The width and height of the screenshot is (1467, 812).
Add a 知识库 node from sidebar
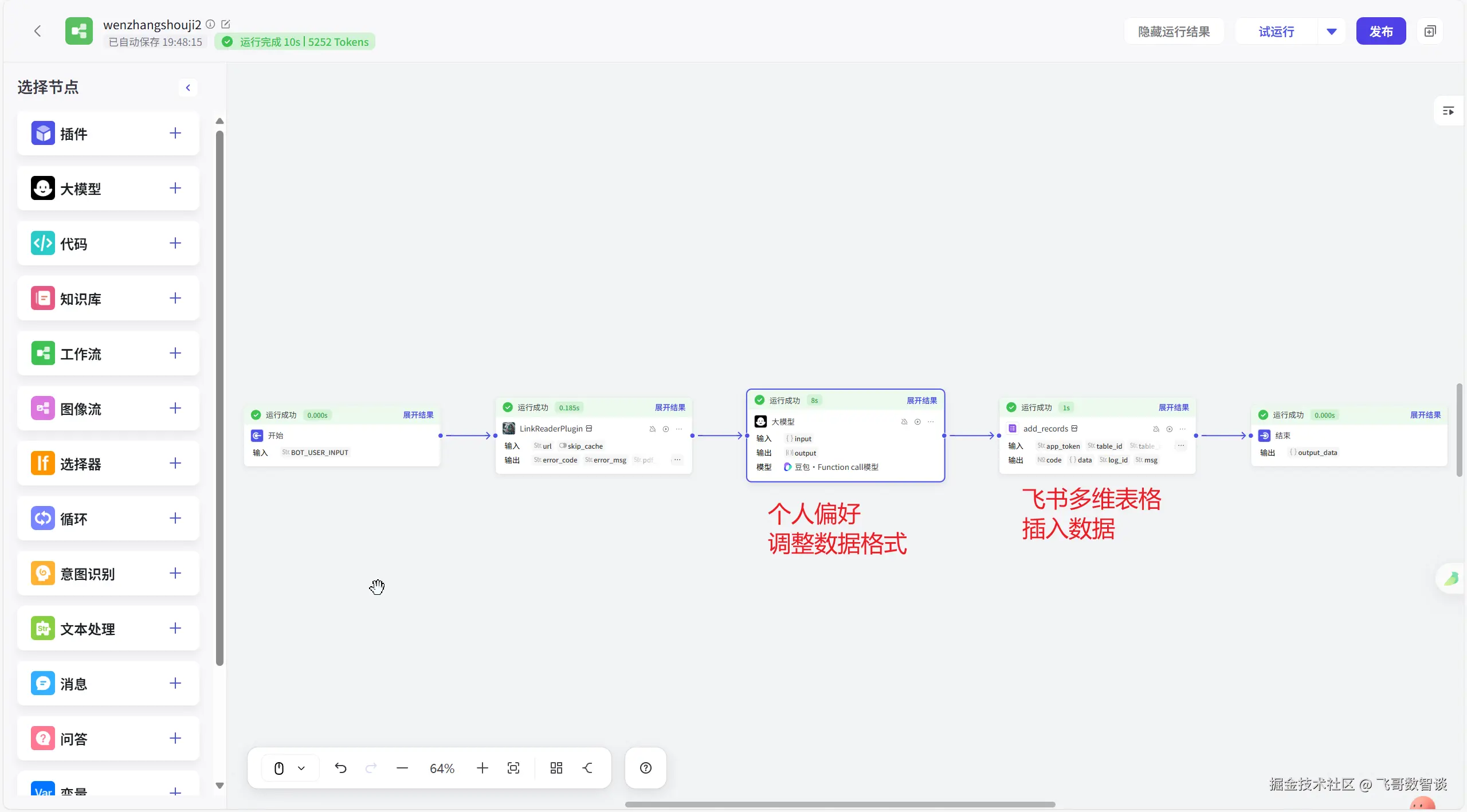coord(175,299)
